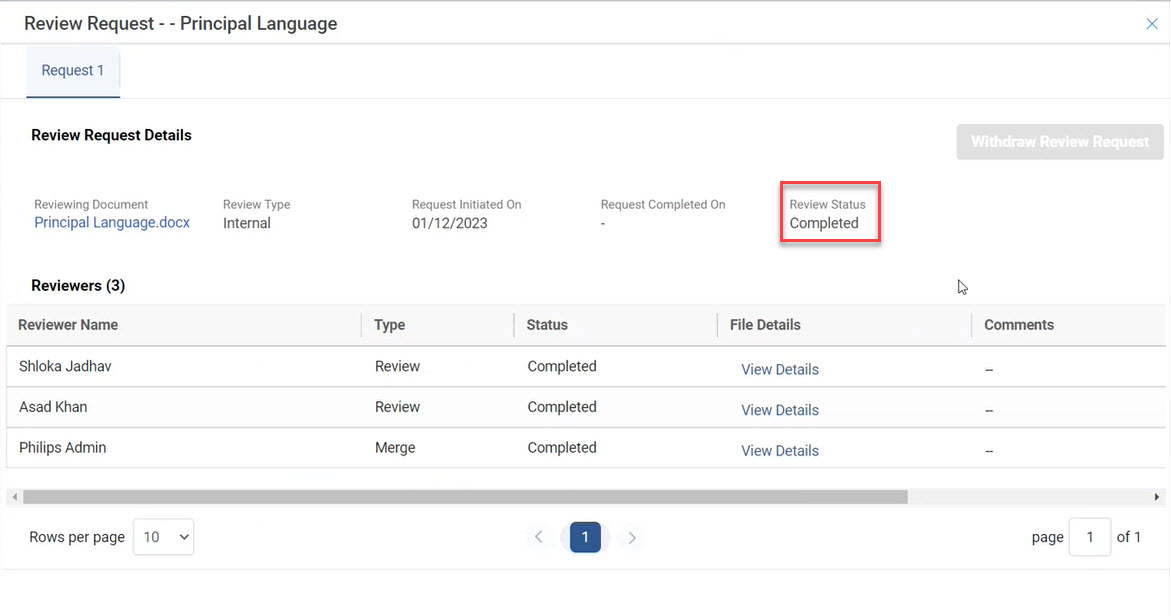Go to the next page arrow

tap(632, 537)
